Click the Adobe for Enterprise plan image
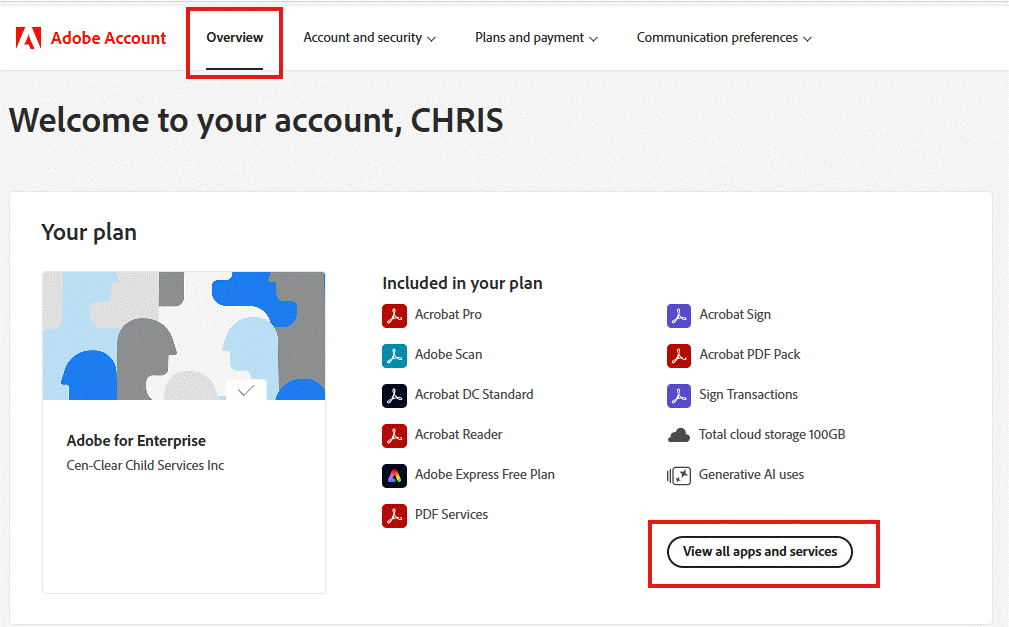 (x=184, y=336)
